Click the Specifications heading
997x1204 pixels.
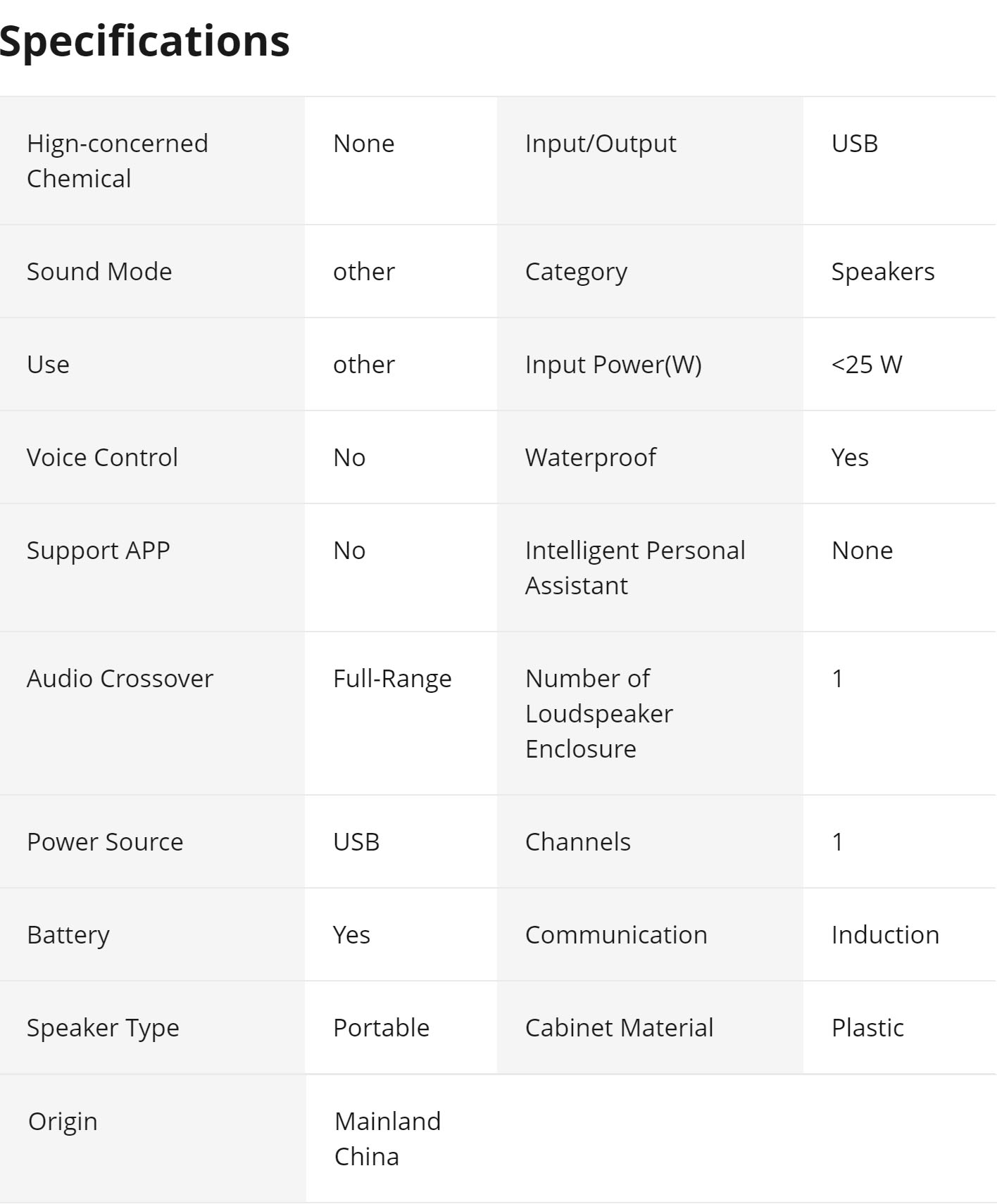[x=144, y=41]
